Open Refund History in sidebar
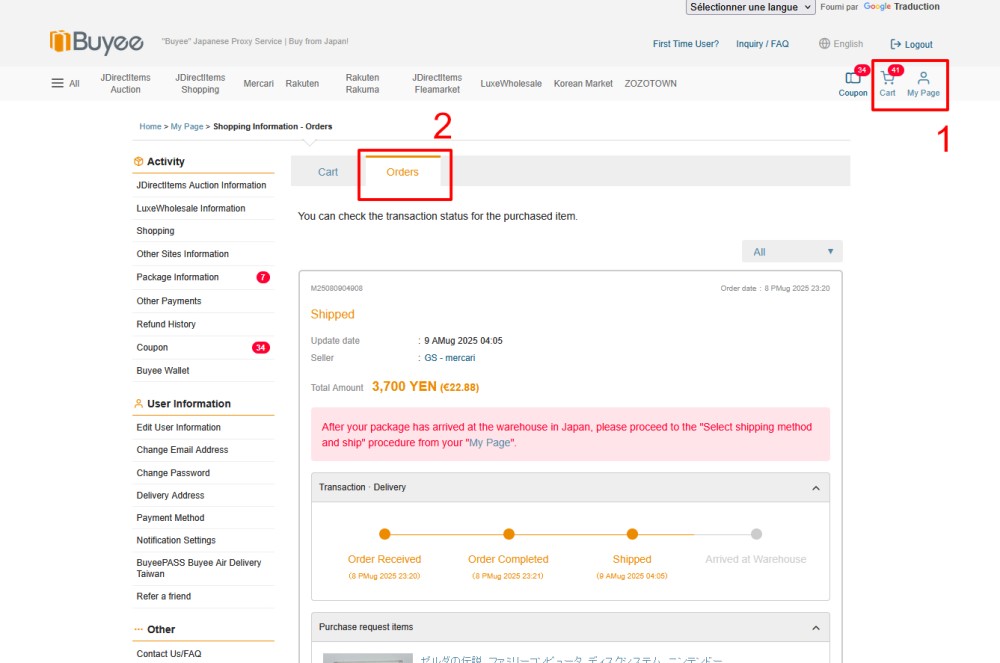The image size is (1000, 663). click(166, 324)
